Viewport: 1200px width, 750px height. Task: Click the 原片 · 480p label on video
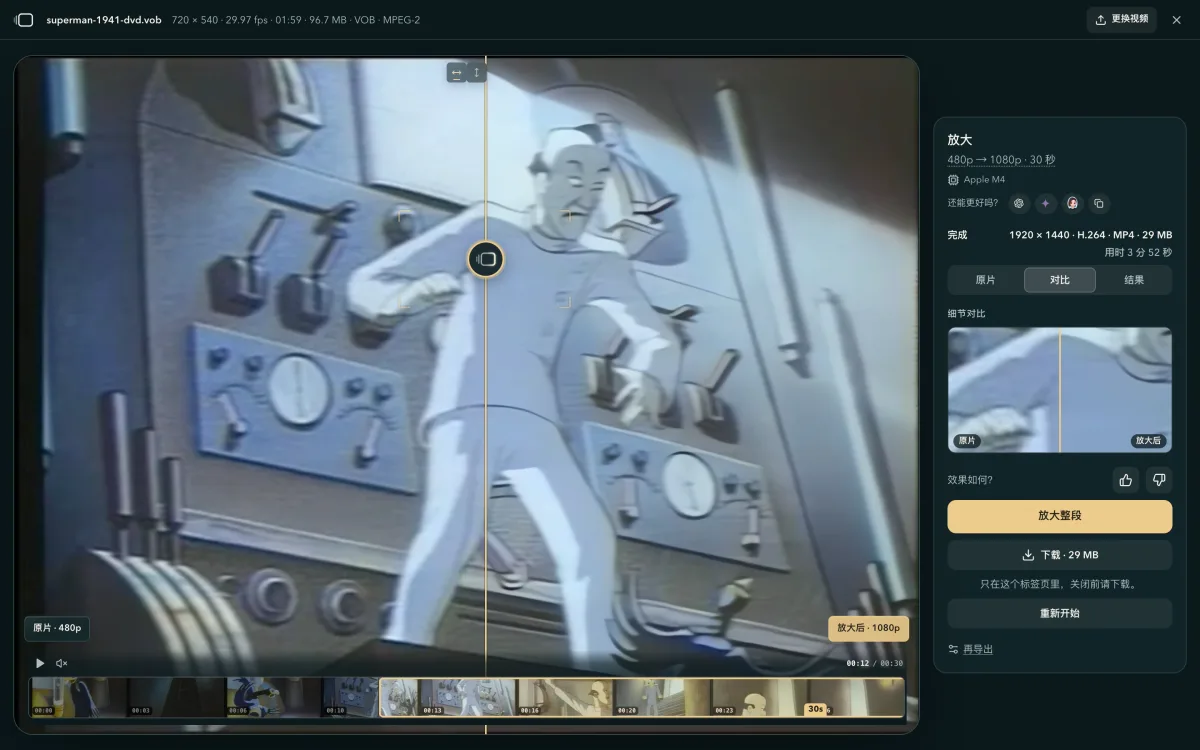tap(57, 628)
